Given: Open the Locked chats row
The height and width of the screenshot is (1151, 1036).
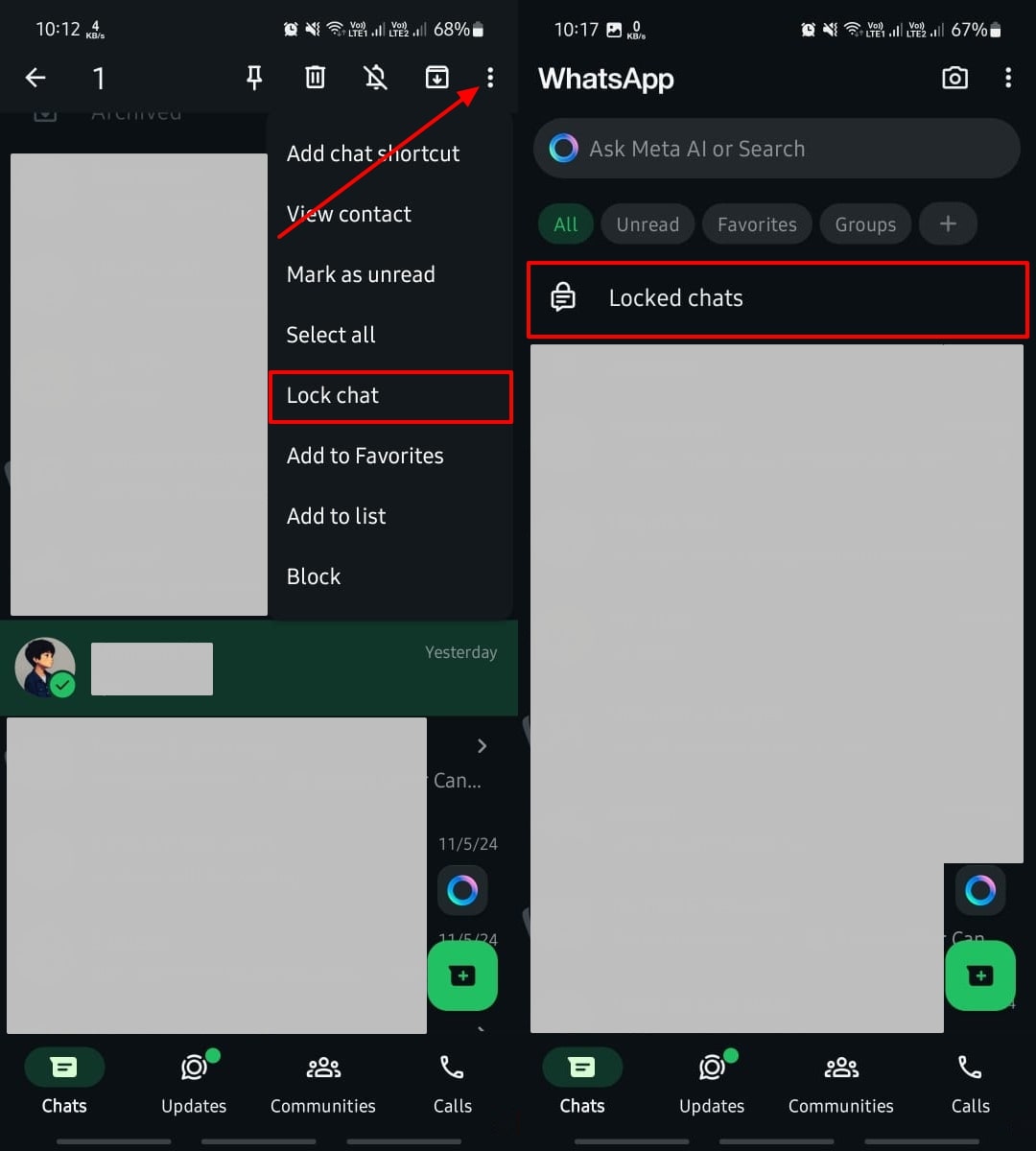Looking at the screenshot, I should tap(778, 298).
